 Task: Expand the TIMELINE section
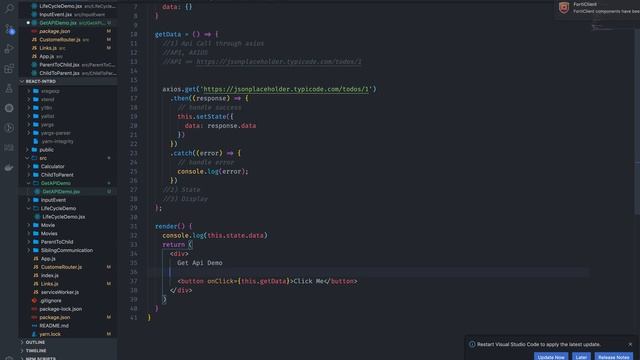pyautogui.click(x=68, y=351)
